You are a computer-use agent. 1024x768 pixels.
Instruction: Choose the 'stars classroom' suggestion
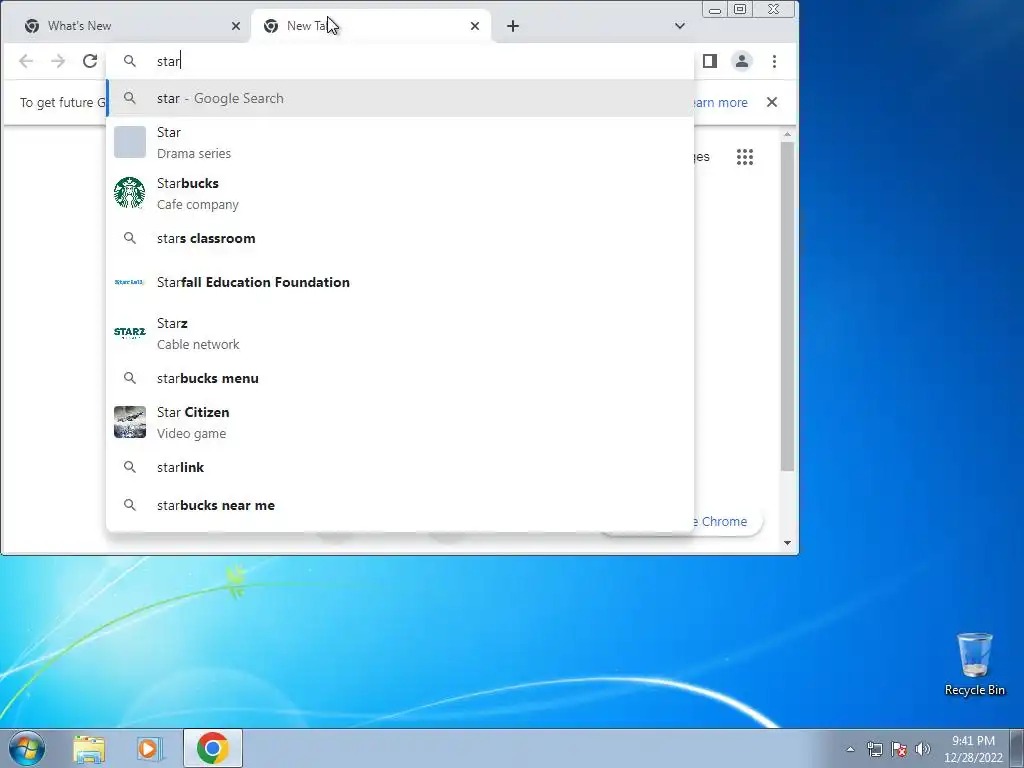point(400,238)
